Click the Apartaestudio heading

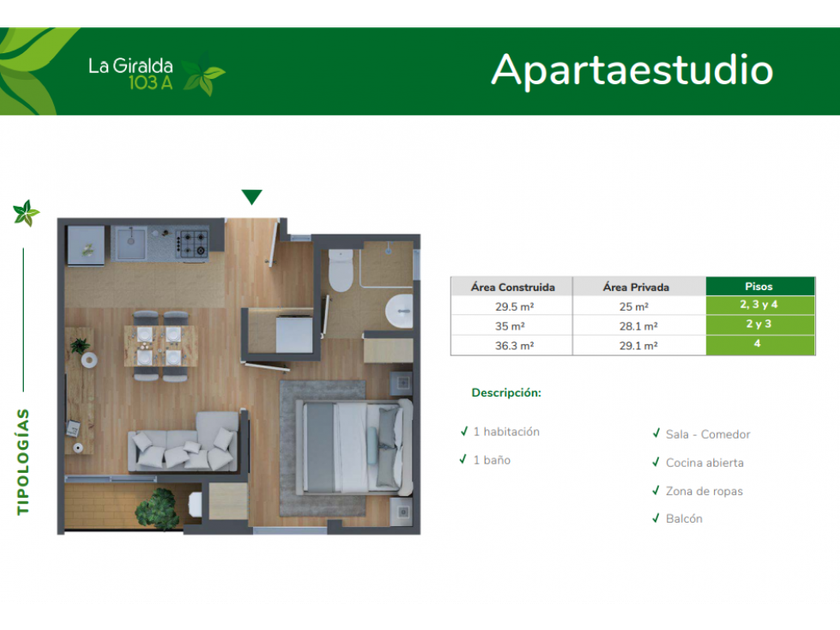(x=632, y=70)
